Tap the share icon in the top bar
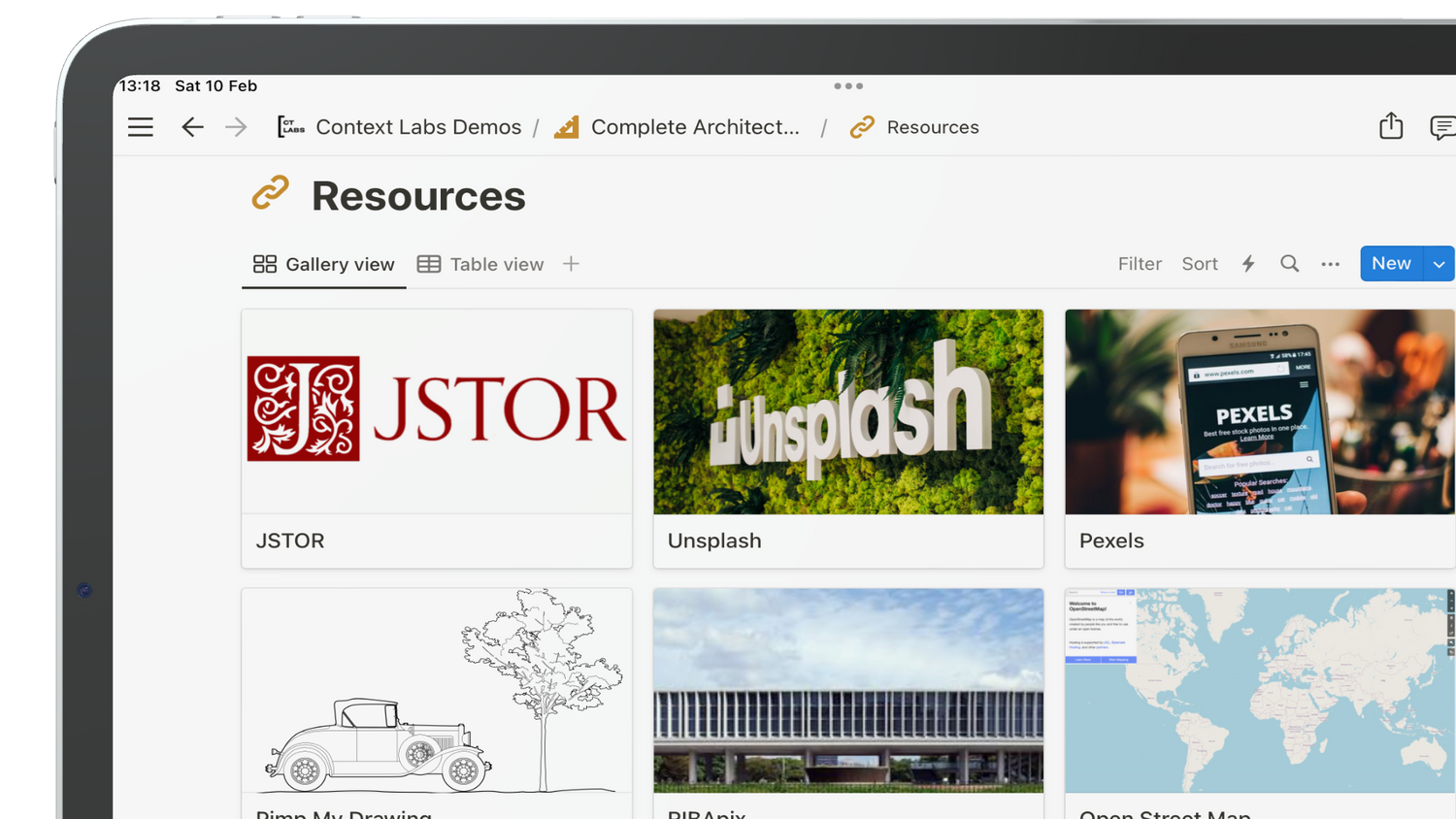Screen dimensions: 1456x819 (x=1391, y=126)
